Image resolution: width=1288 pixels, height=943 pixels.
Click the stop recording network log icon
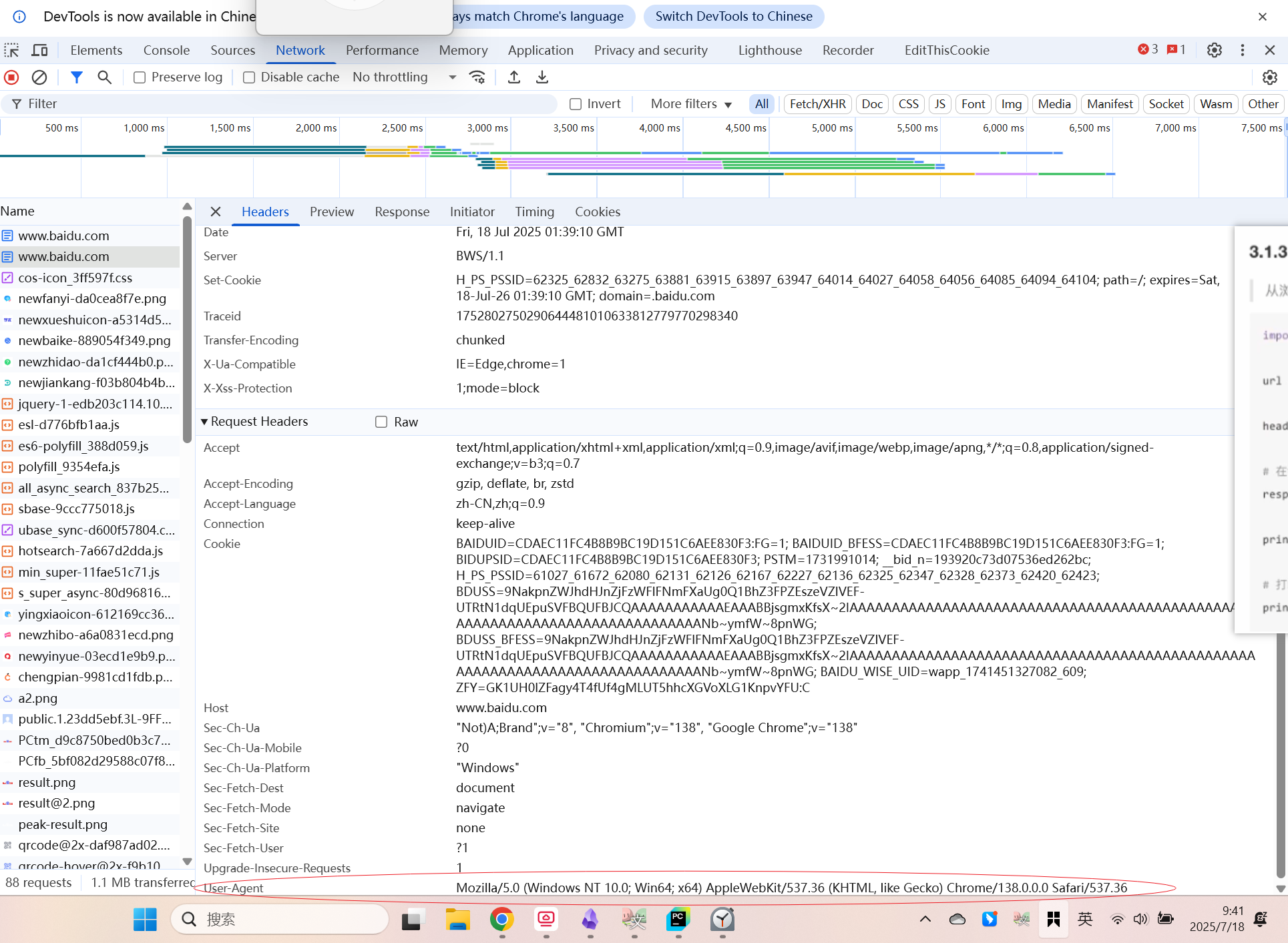pyautogui.click(x=11, y=77)
